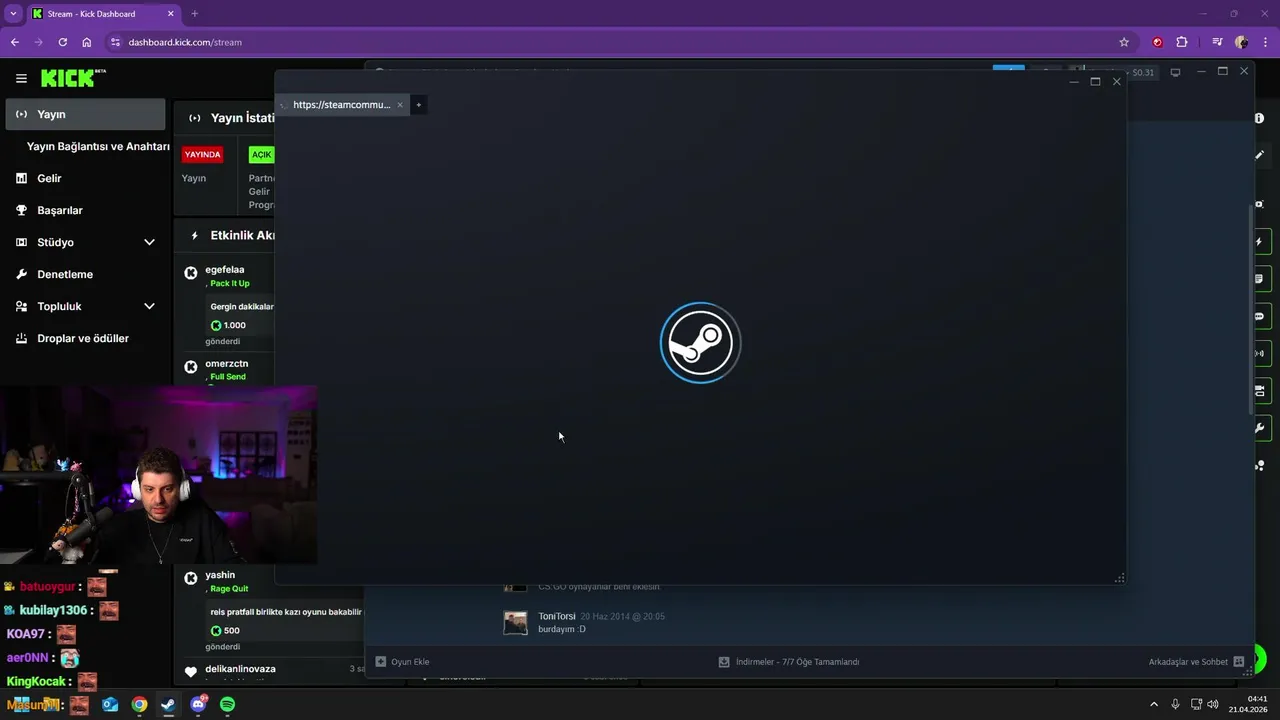Click Steam big picture monitor icon
The height and width of the screenshot is (720, 1280).
(1176, 72)
